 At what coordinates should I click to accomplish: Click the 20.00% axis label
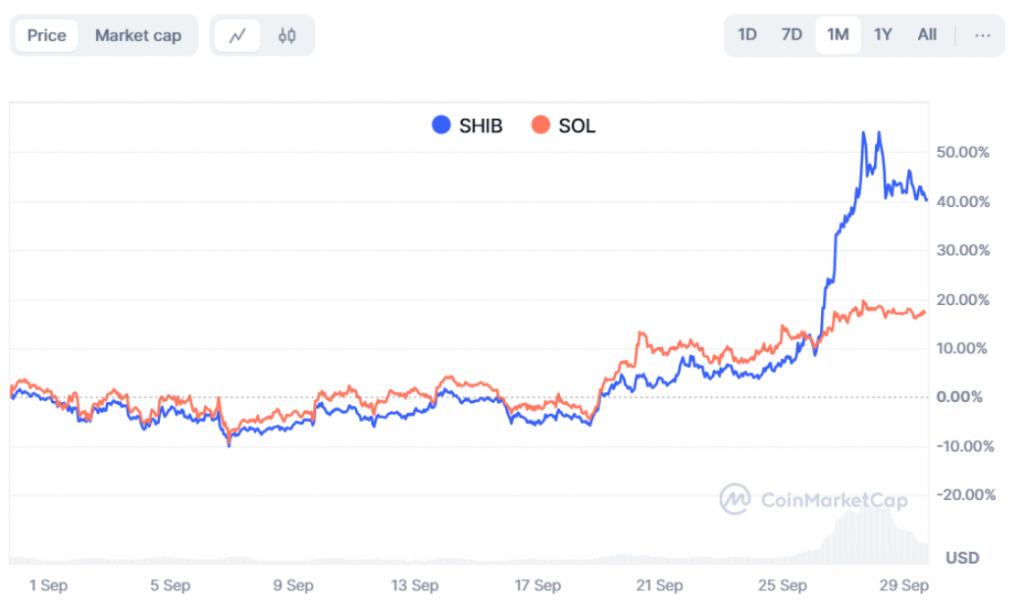[x=963, y=300]
